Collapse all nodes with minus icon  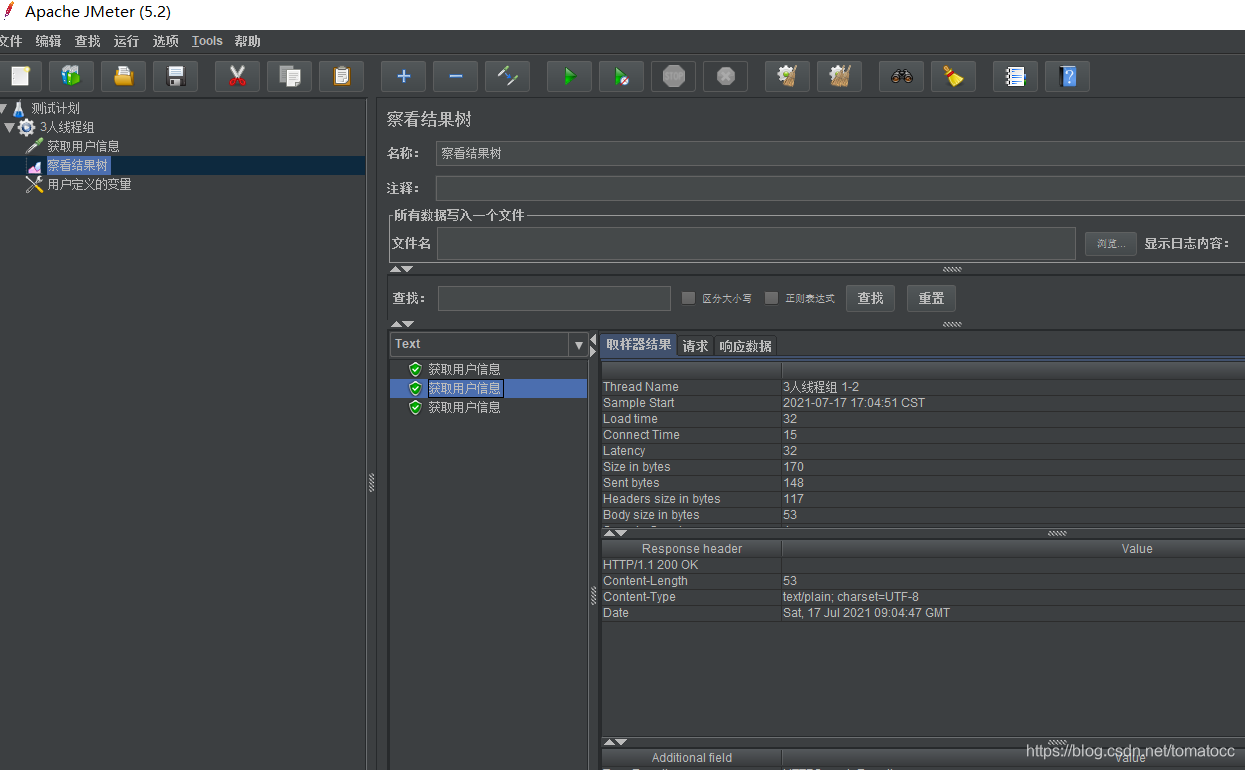[x=455, y=76]
